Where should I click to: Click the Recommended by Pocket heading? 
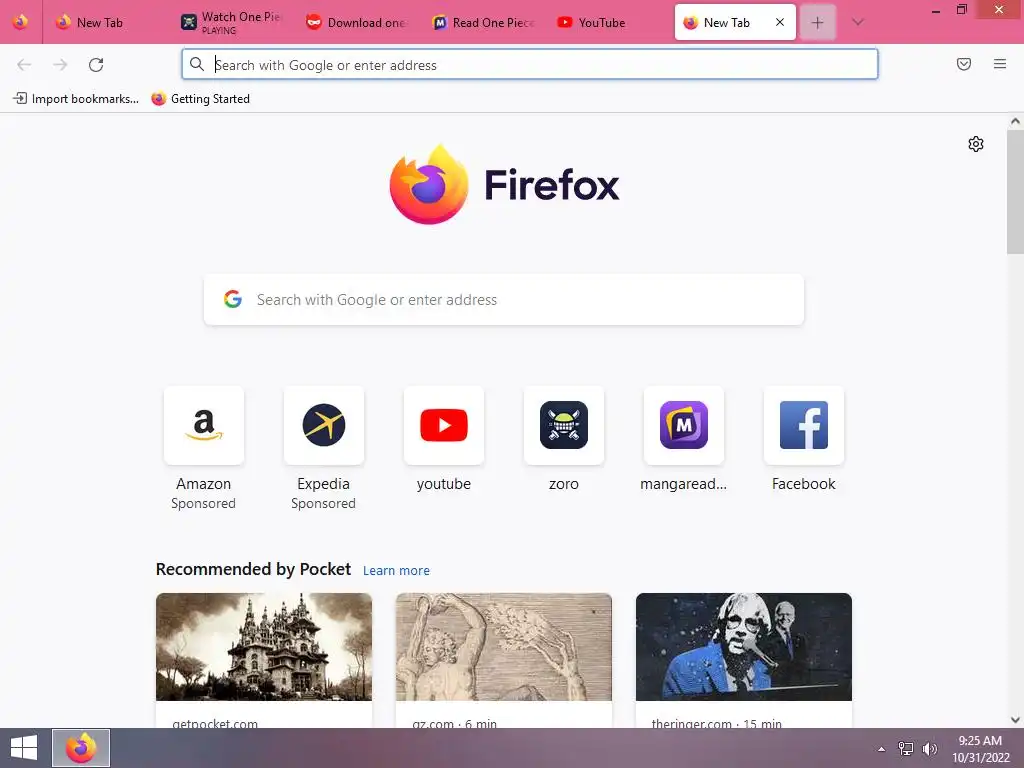point(253,569)
